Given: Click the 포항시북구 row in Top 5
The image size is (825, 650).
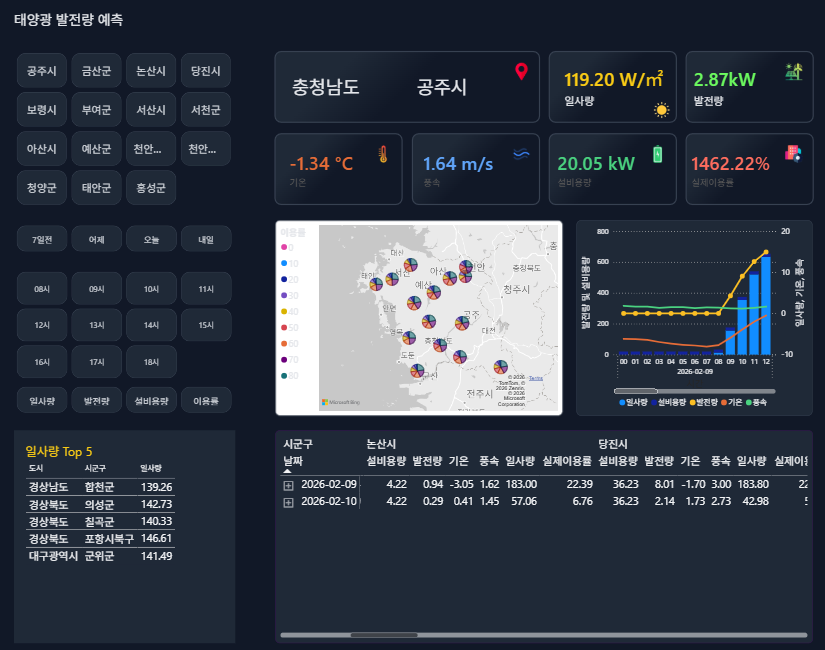Looking at the screenshot, I should coord(100,538).
